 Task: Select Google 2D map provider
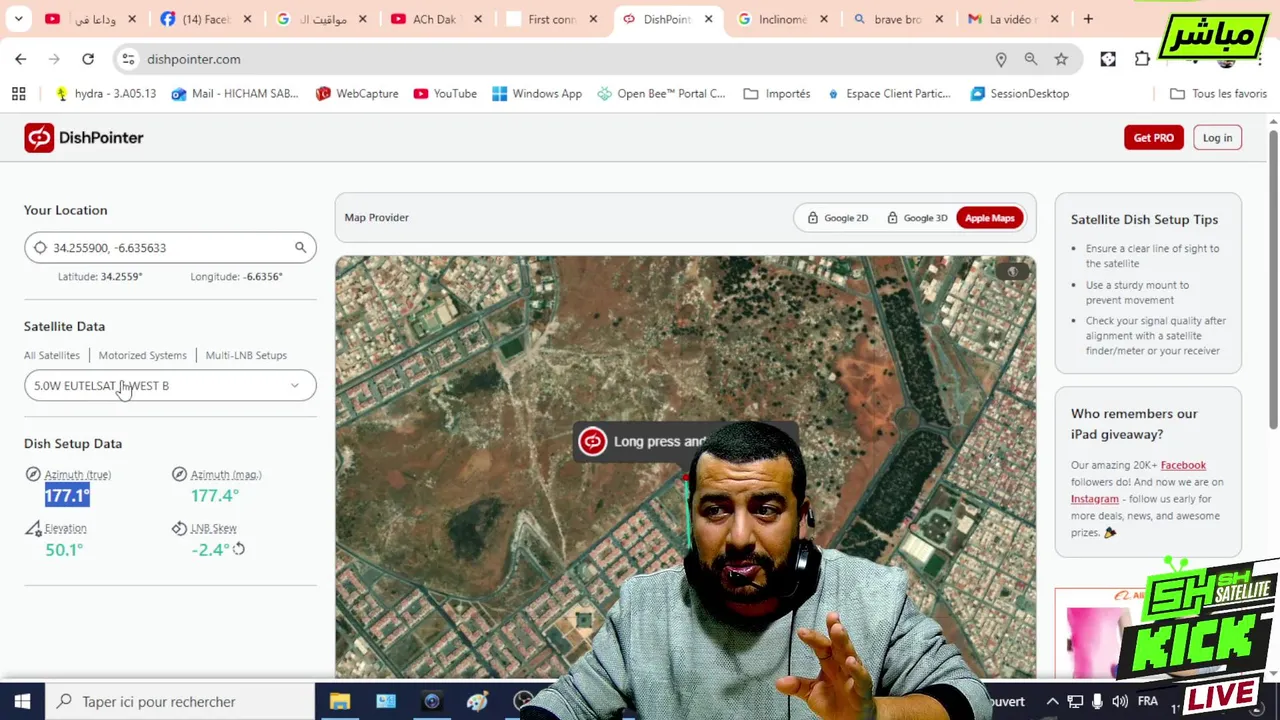click(838, 218)
